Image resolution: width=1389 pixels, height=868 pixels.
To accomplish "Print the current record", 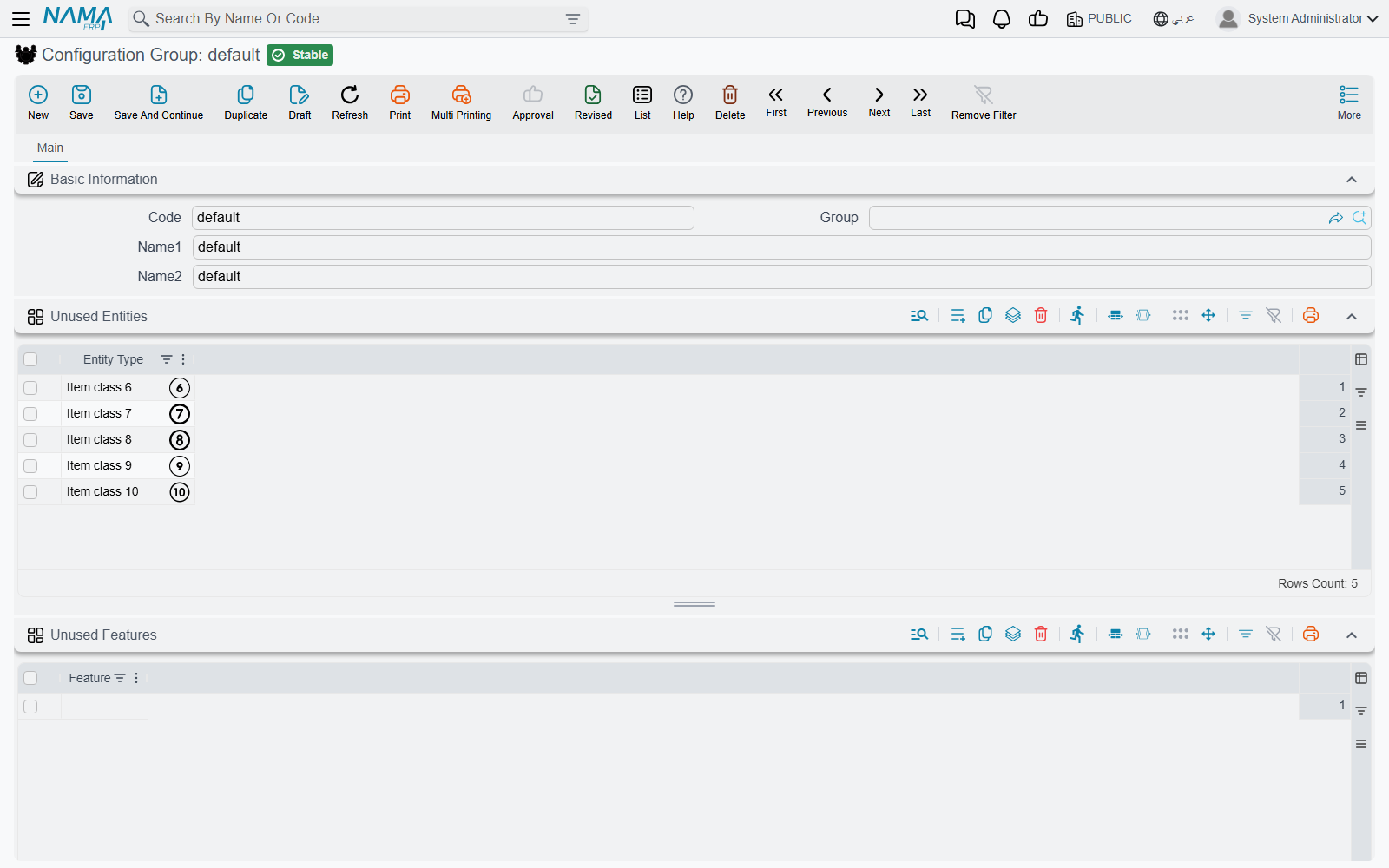I will coord(400,102).
